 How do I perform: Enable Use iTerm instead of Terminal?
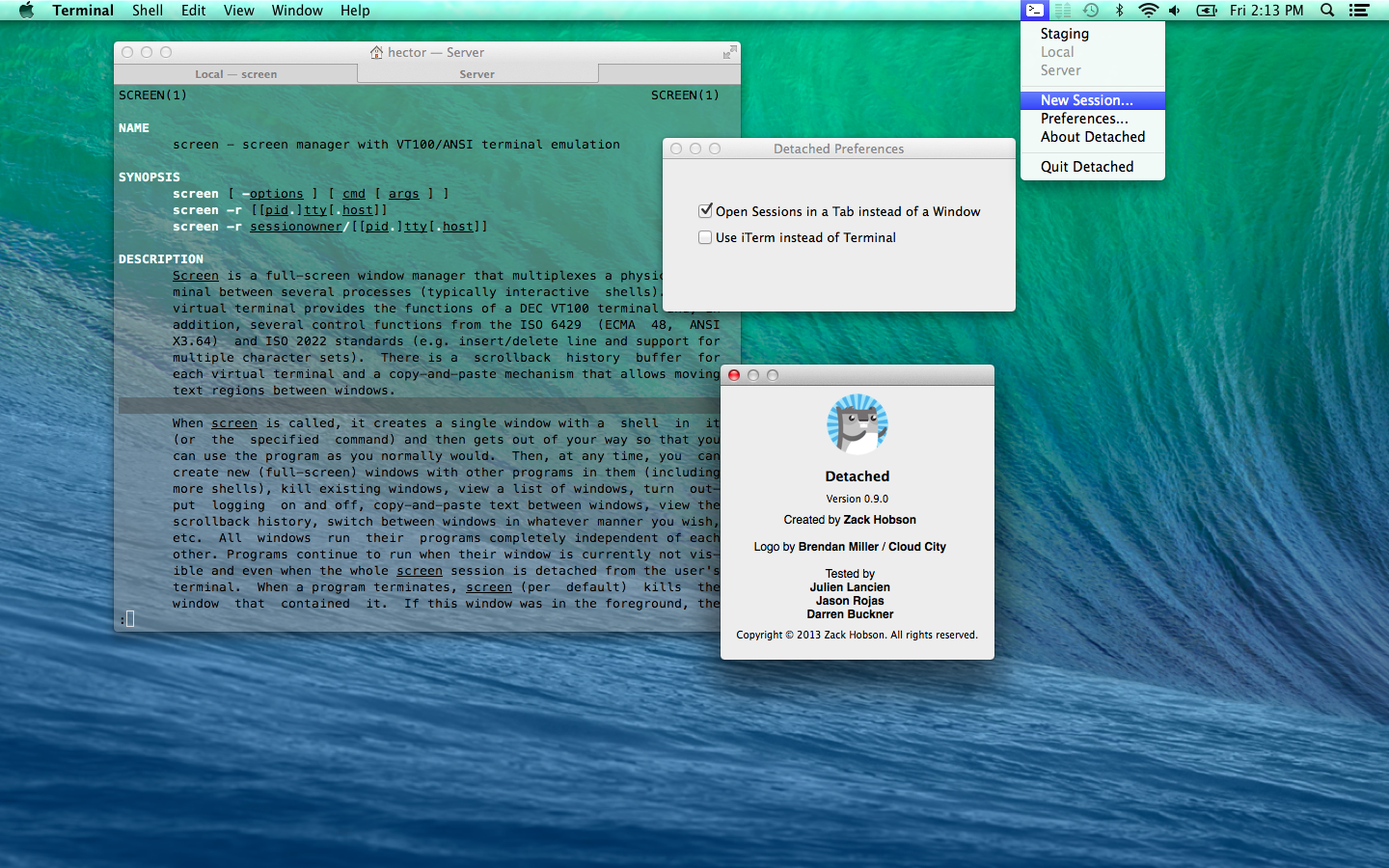tap(705, 237)
